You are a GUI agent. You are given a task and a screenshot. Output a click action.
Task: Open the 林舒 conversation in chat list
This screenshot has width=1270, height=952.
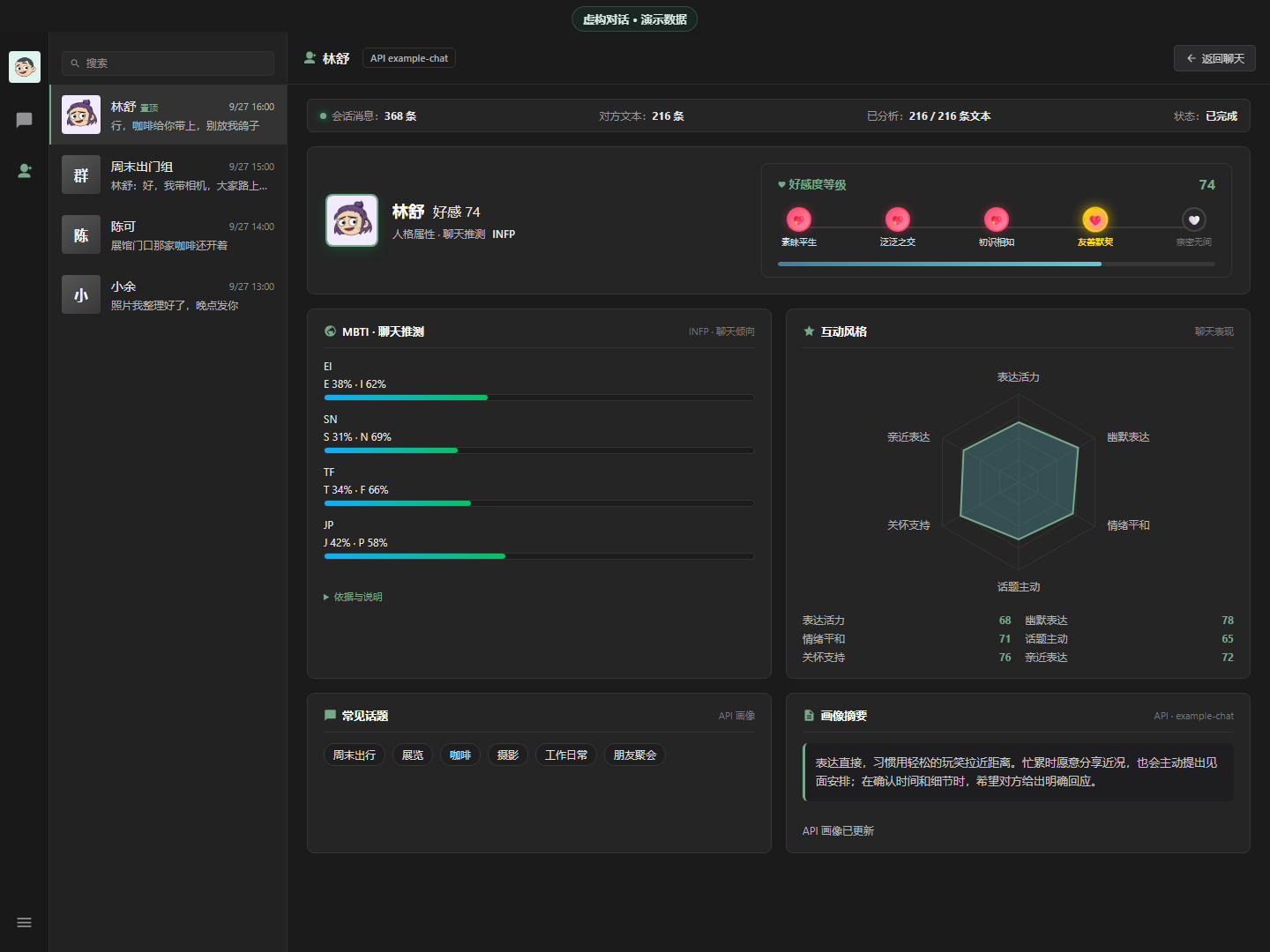click(168, 115)
